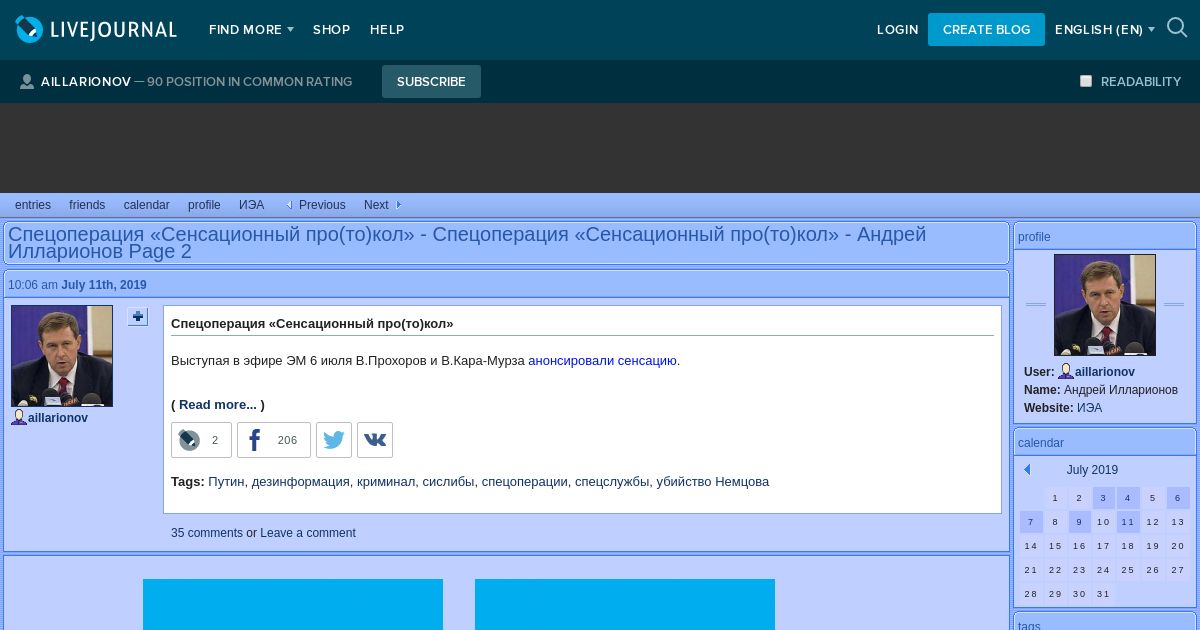Open the search magnifier icon
1200x630 pixels.
point(1177,29)
